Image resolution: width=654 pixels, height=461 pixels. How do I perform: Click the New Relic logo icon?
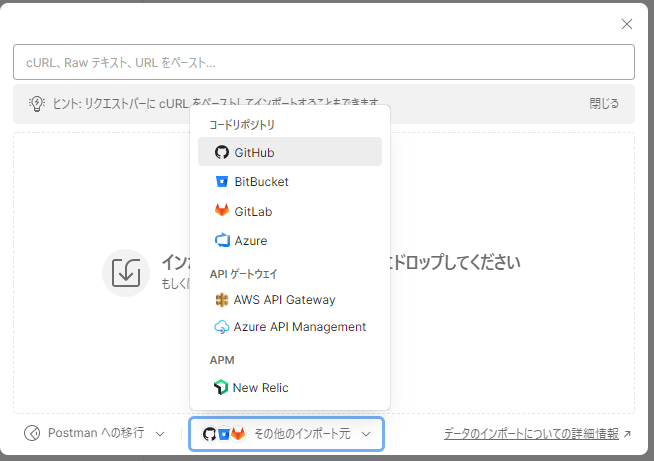pyautogui.click(x=221, y=387)
